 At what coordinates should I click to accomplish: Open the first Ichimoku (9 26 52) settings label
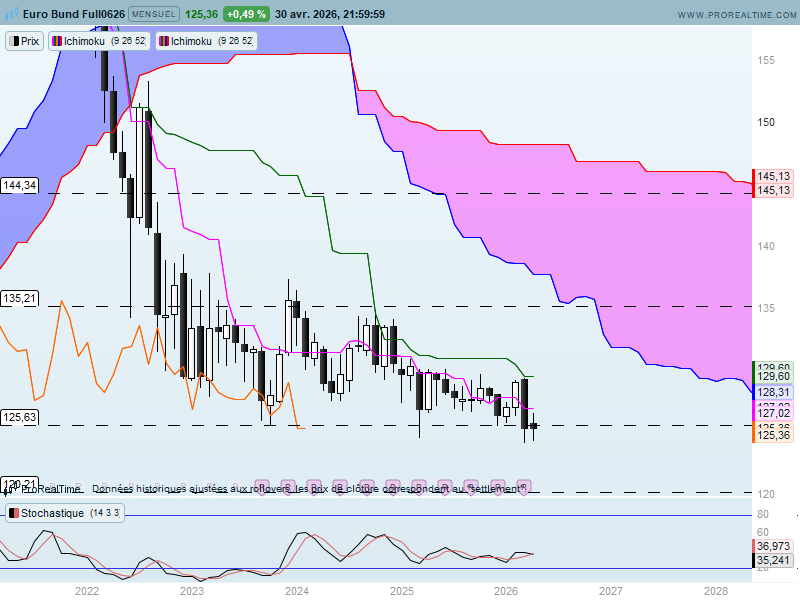98,41
